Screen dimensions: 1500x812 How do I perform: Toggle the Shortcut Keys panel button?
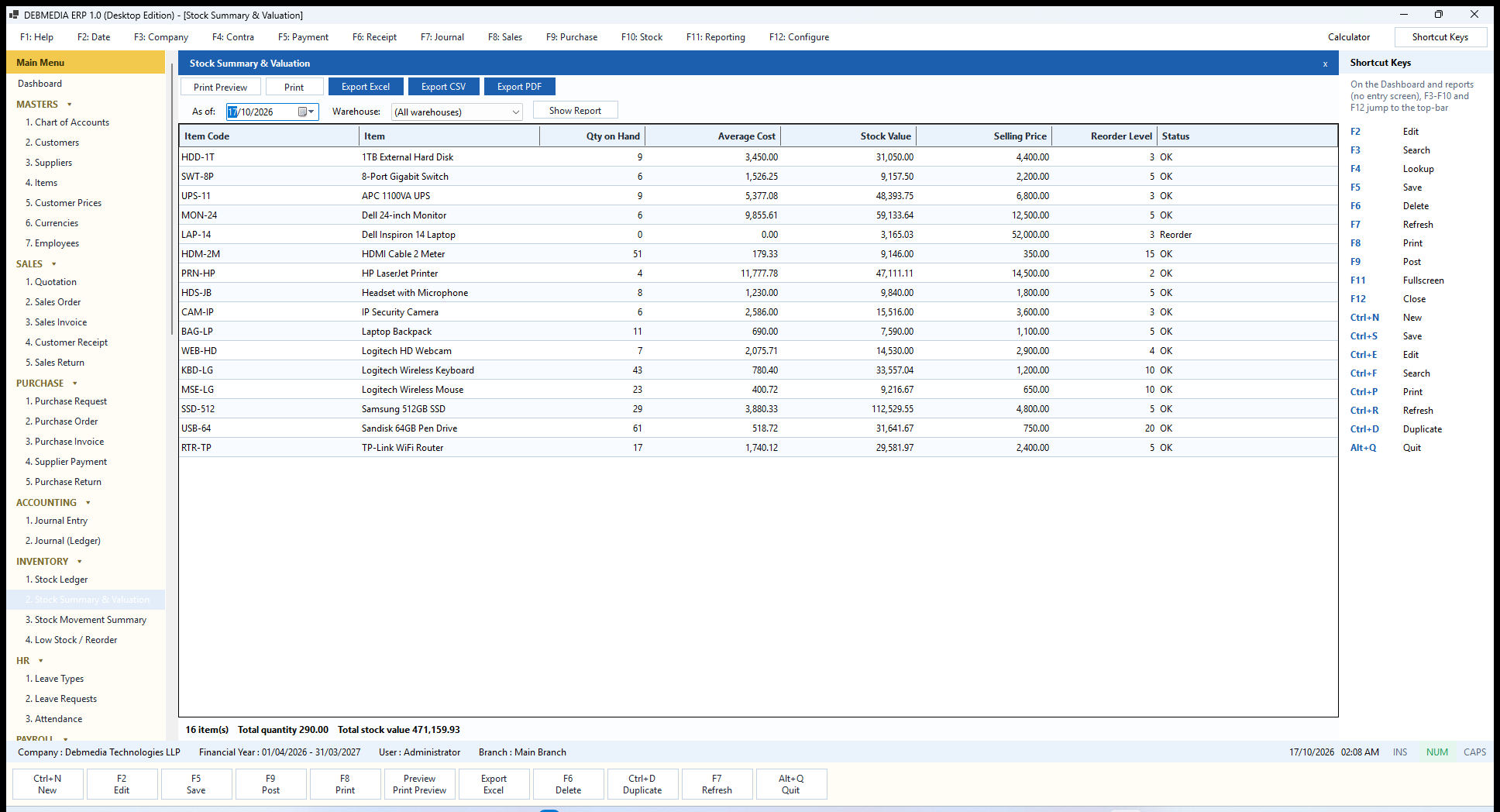pyautogui.click(x=1440, y=37)
